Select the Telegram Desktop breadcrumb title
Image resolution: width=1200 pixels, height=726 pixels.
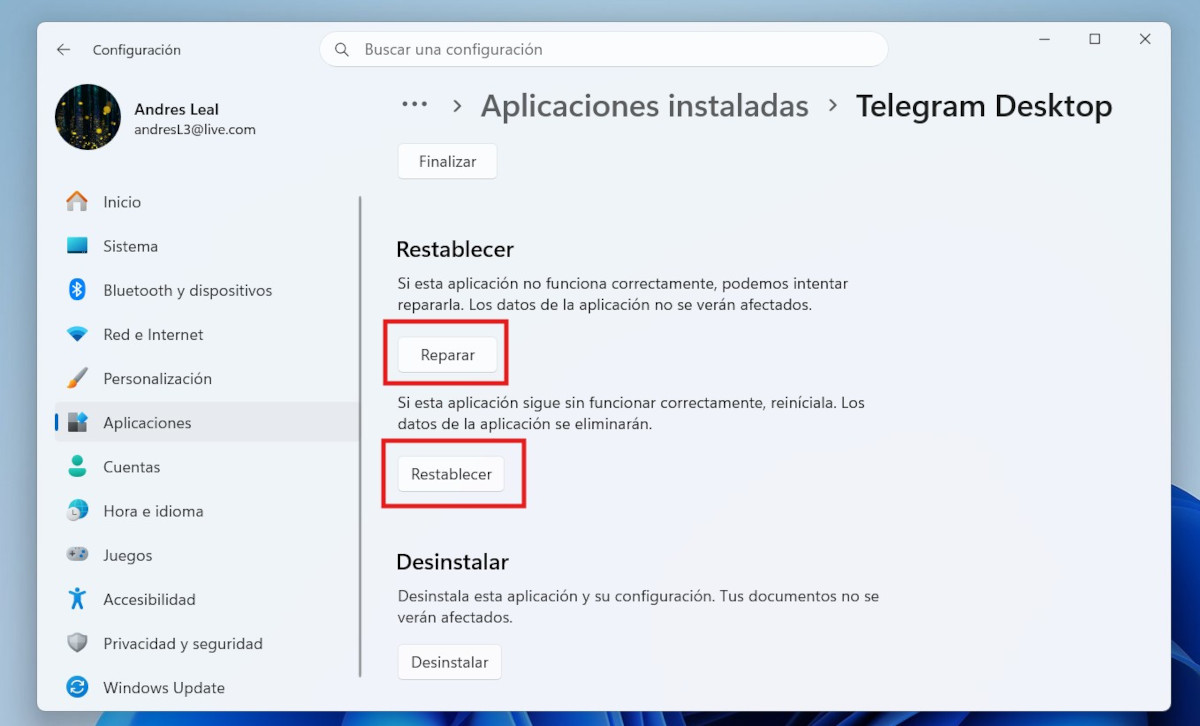pyautogui.click(x=984, y=105)
